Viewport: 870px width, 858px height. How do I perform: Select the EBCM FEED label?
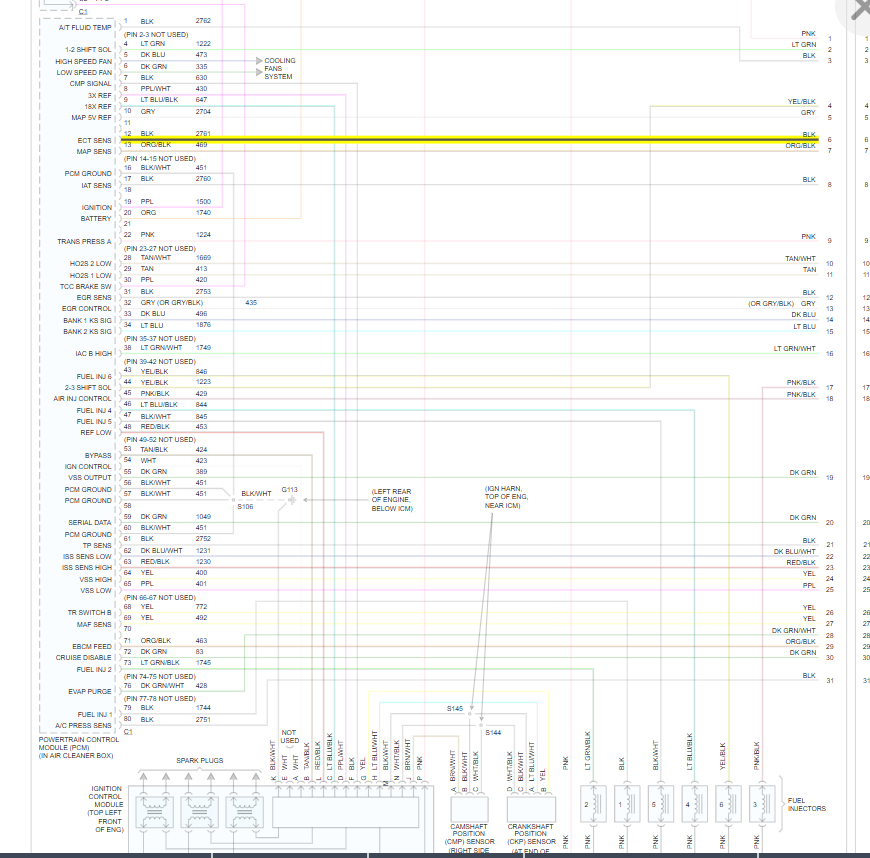coord(92,647)
